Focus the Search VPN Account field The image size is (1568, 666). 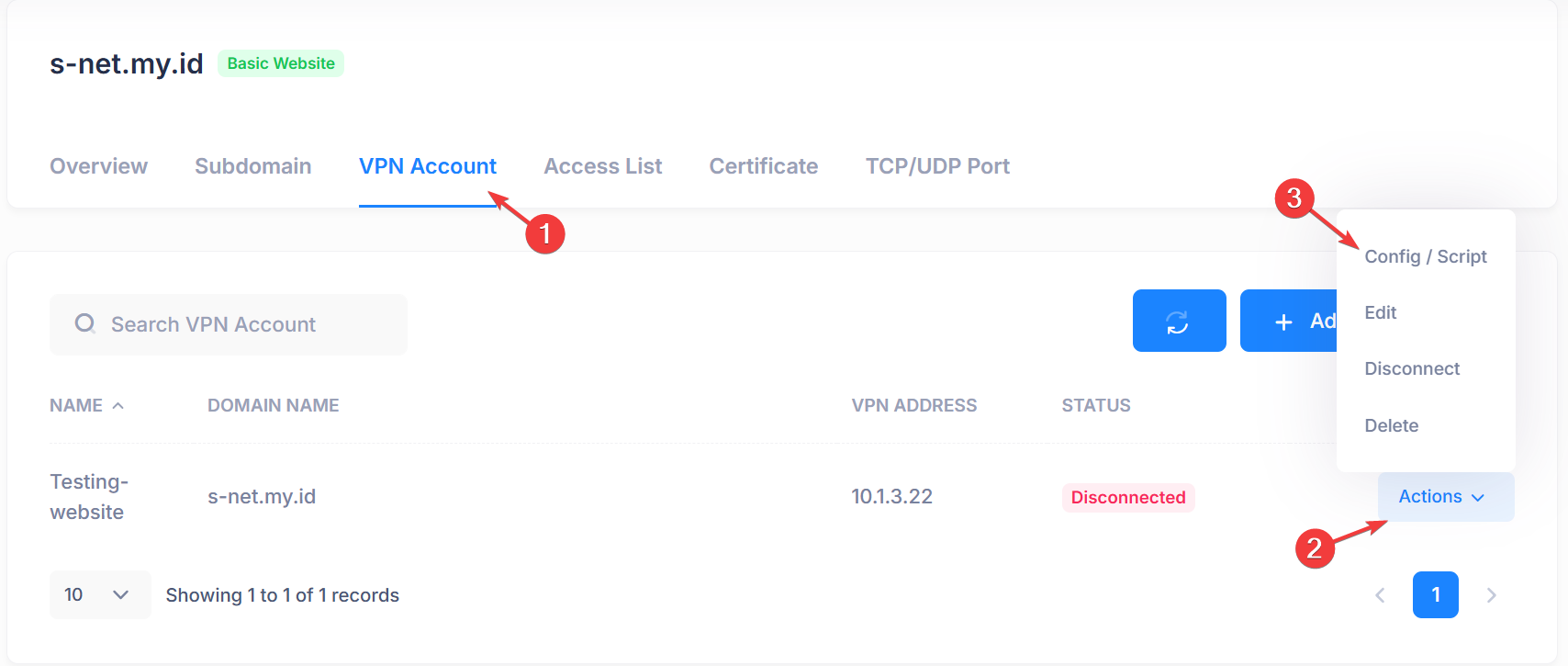(229, 324)
